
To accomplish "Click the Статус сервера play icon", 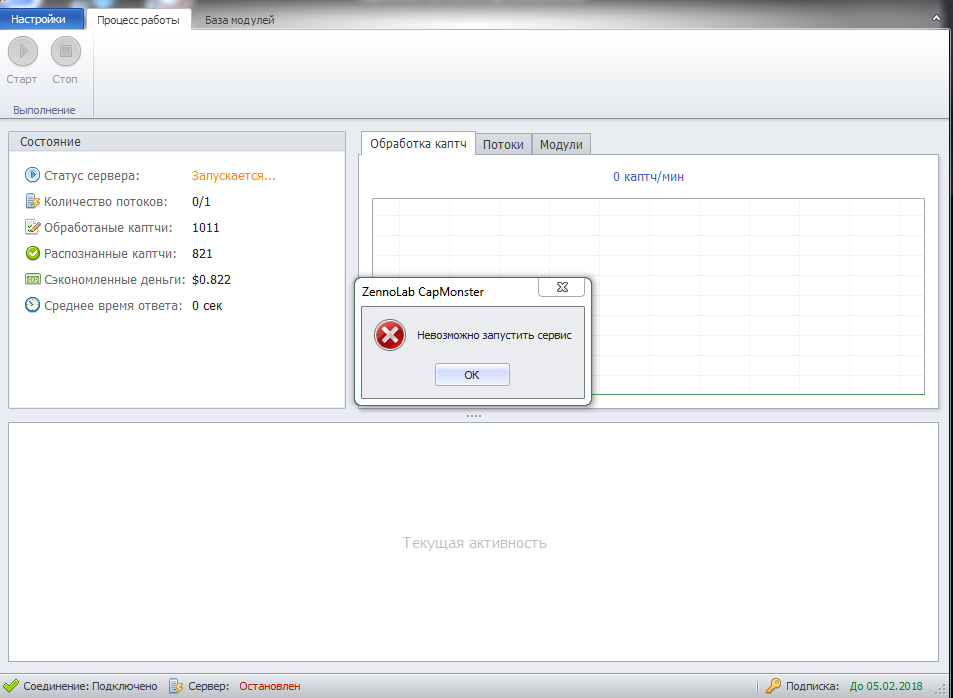I will (x=32, y=175).
